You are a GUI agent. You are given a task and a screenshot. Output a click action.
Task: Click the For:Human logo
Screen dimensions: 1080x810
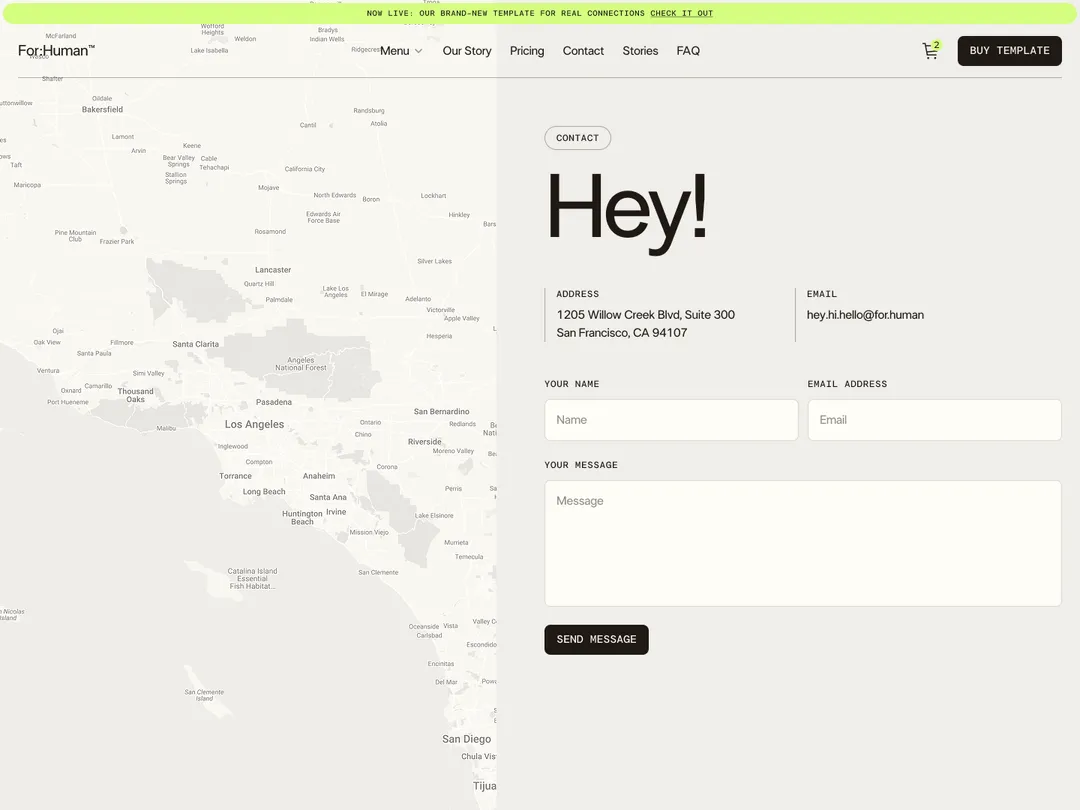[x=55, y=50]
